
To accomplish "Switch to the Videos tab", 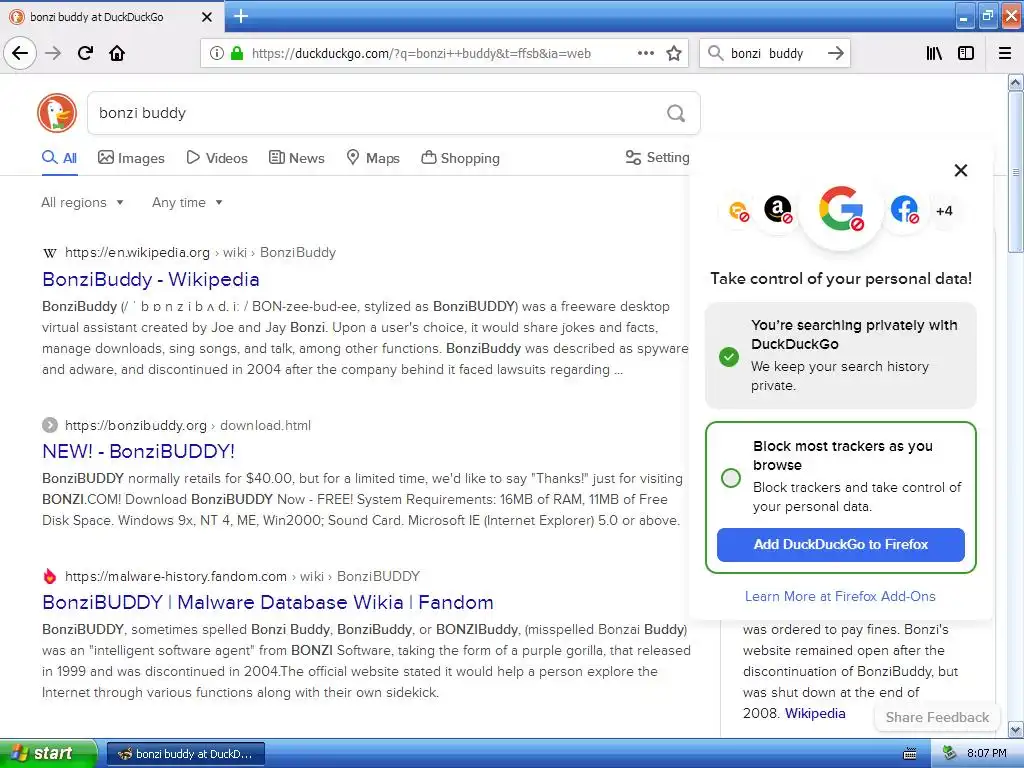I will tap(217, 158).
